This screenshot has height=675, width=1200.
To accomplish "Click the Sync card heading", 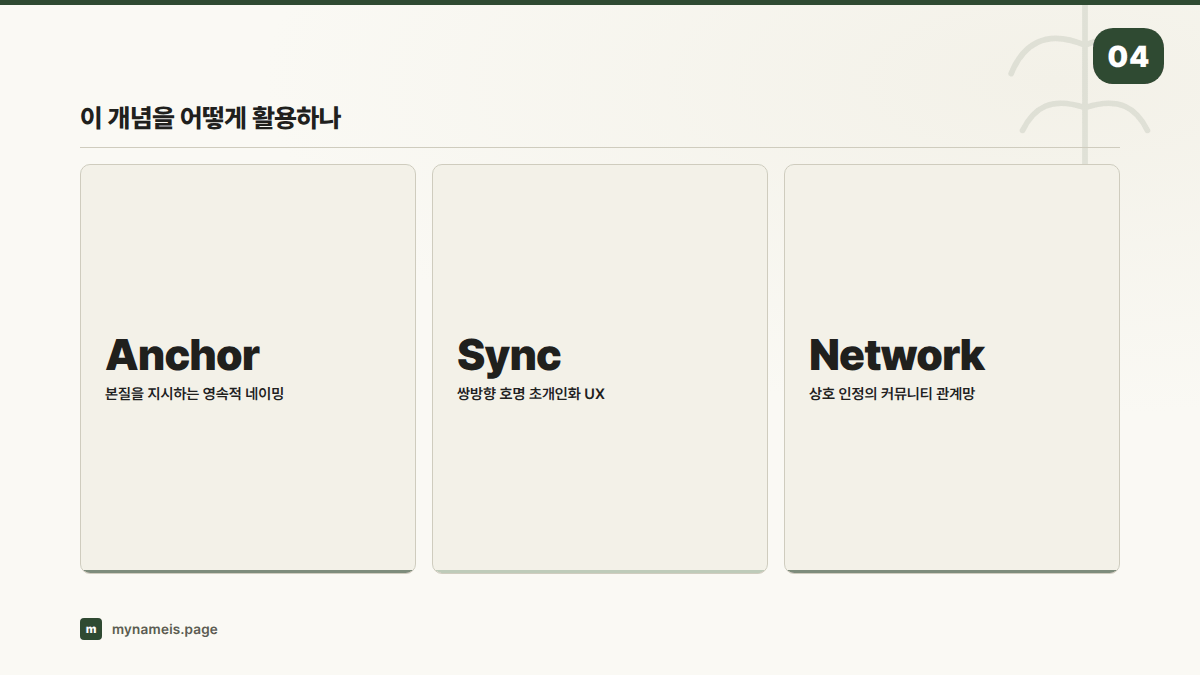I will [509, 355].
